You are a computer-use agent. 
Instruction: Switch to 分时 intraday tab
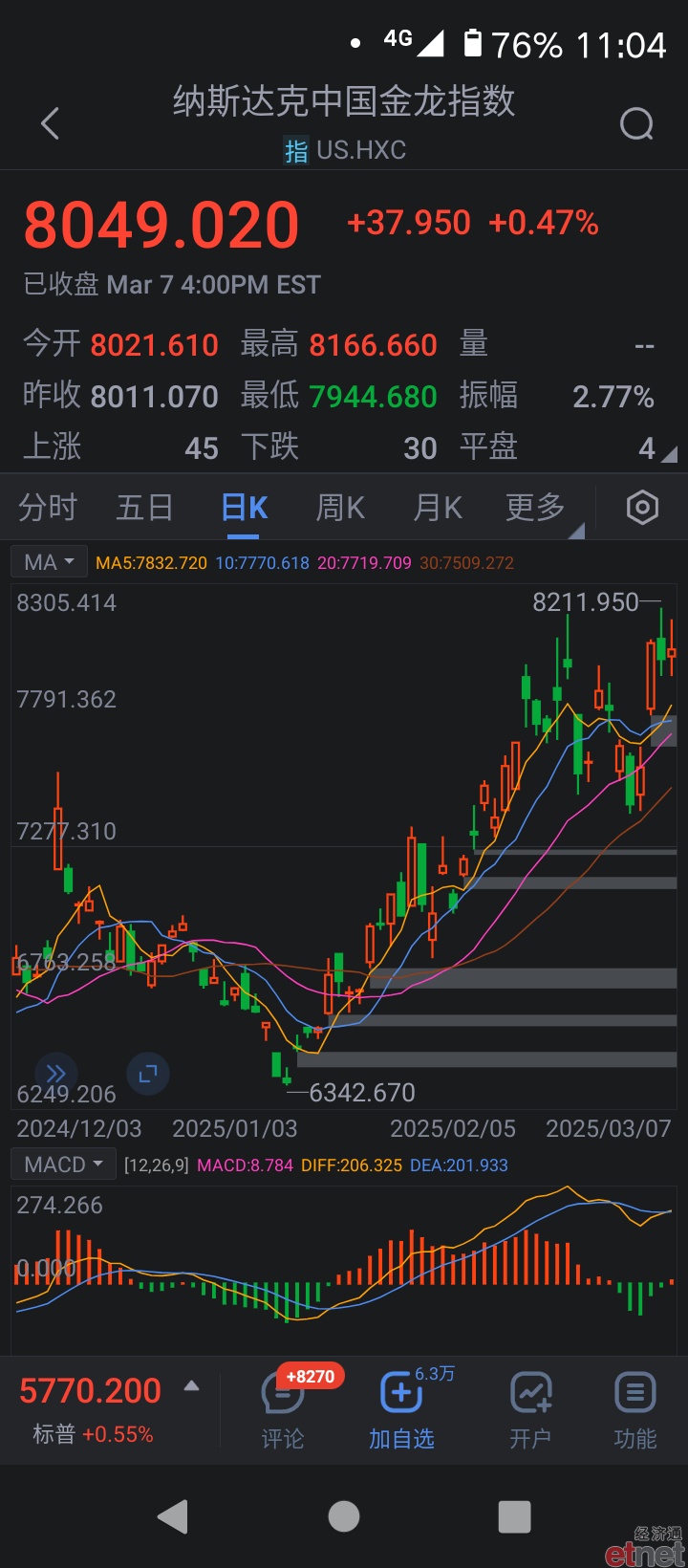[x=48, y=508]
